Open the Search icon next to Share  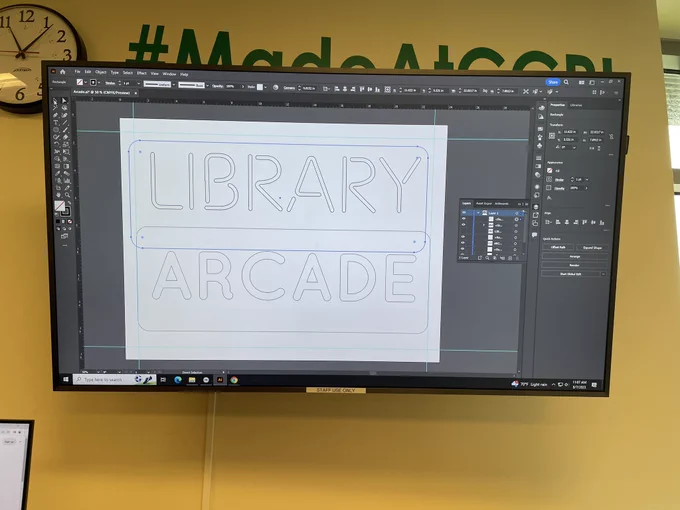566,82
